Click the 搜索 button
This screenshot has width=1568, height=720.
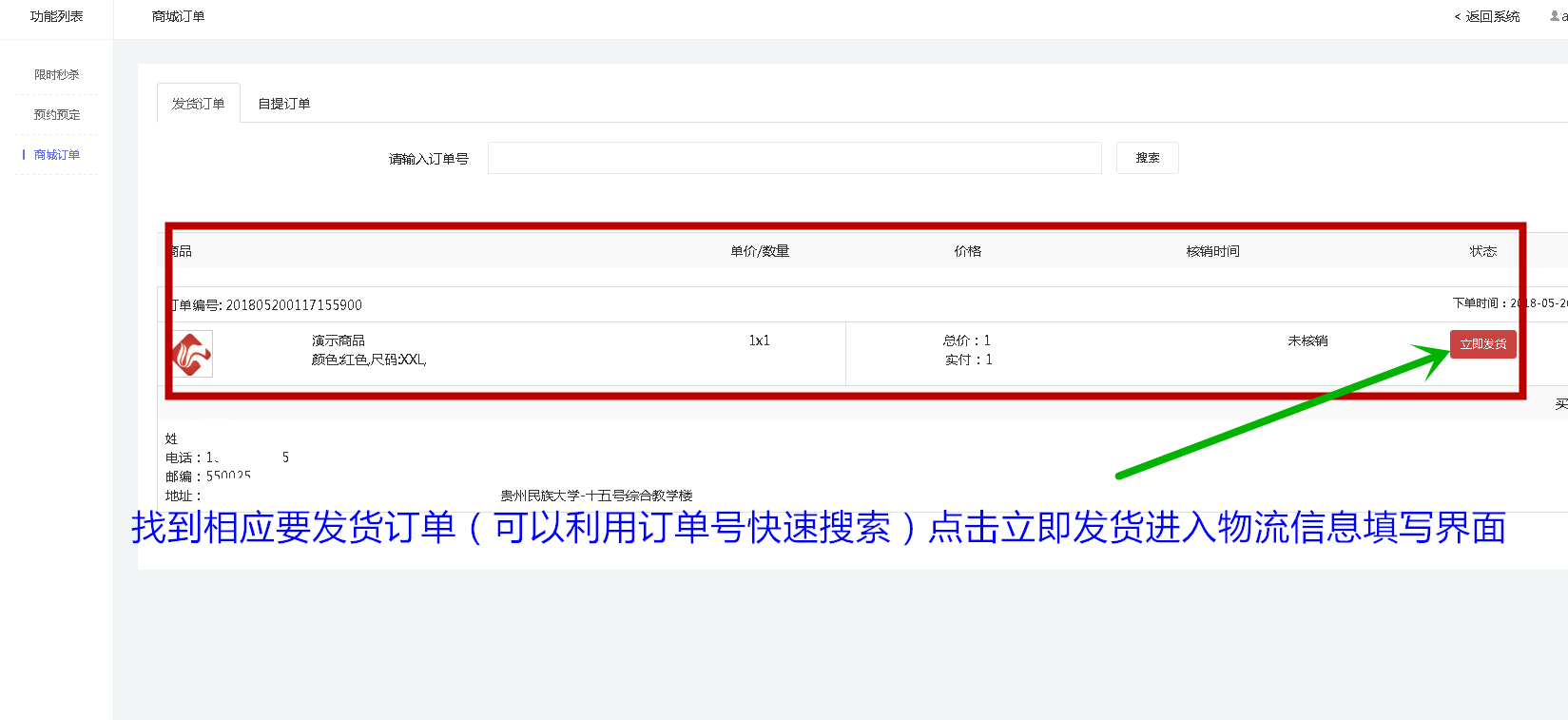tap(1148, 158)
